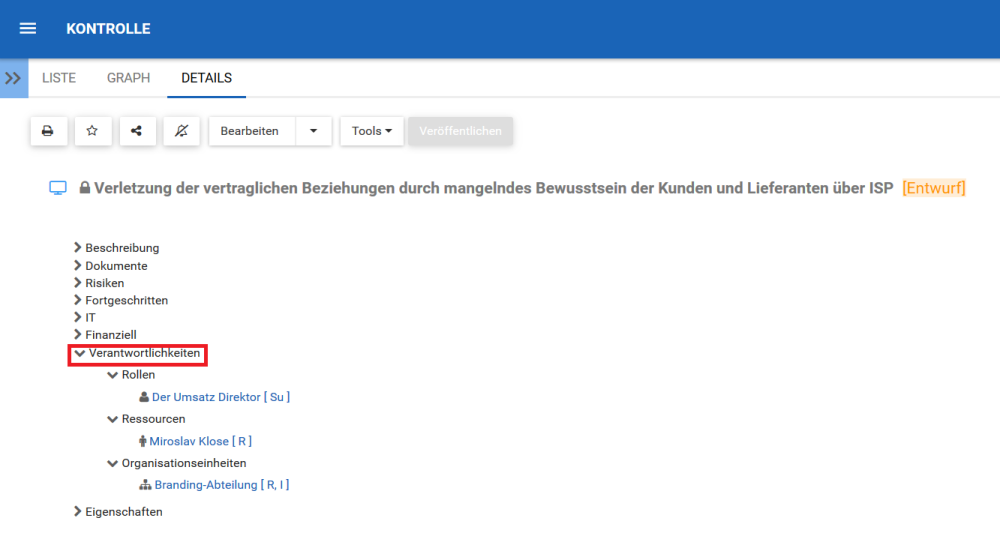This screenshot has width=1000, height=554.
Task: Open Branding-Abteilung [ R, I ] link
Action: pos(221,485)
